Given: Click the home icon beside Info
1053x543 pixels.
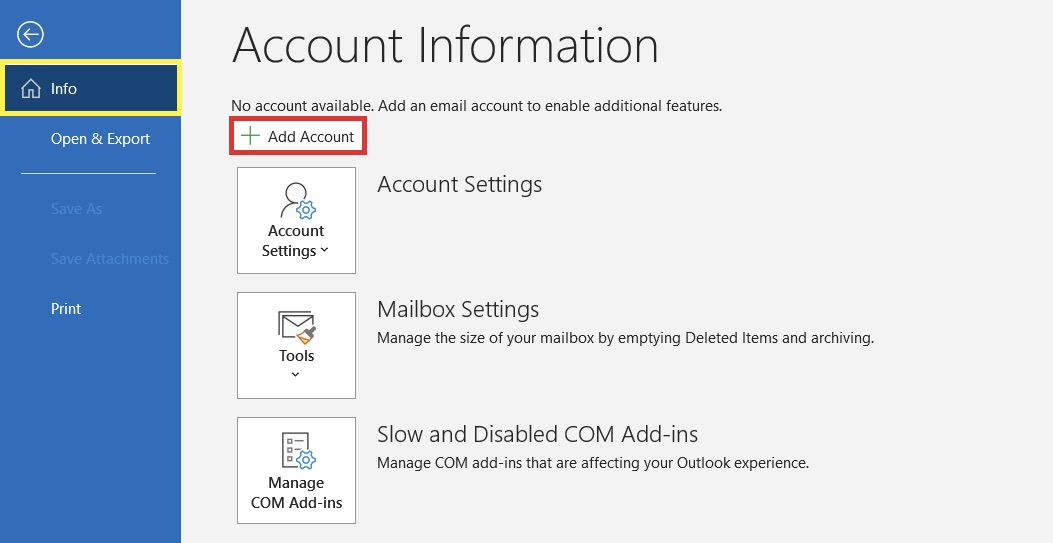Looking at the screenshot, I should click(31, 89).
